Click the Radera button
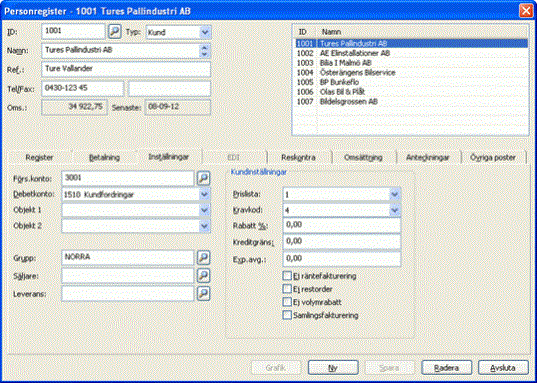 (447, 368)
